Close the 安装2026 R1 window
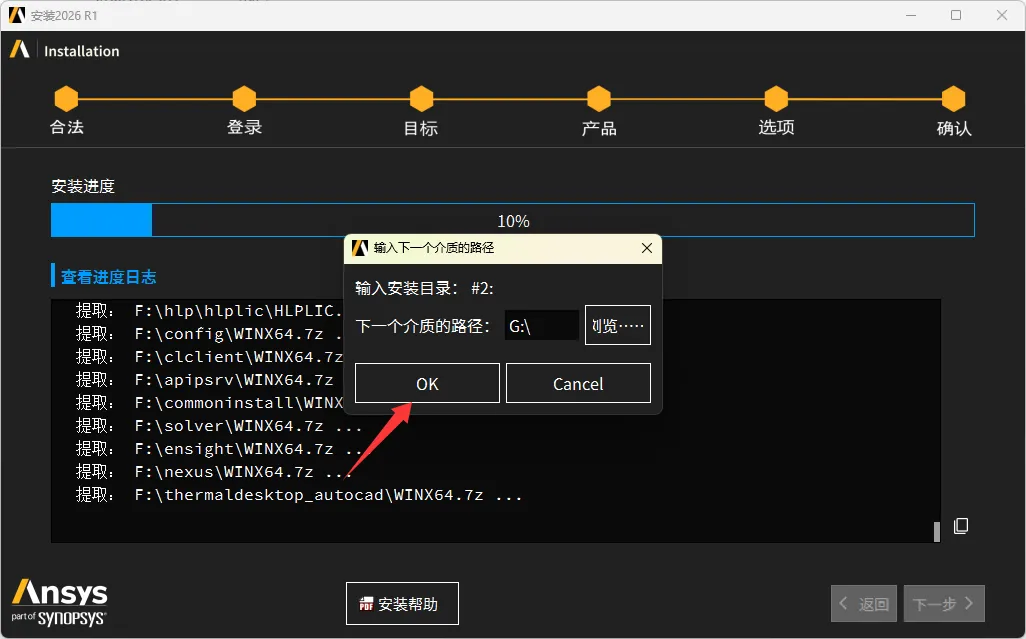This screenshot has height=639, width=1026. [x=1002, y=15]
